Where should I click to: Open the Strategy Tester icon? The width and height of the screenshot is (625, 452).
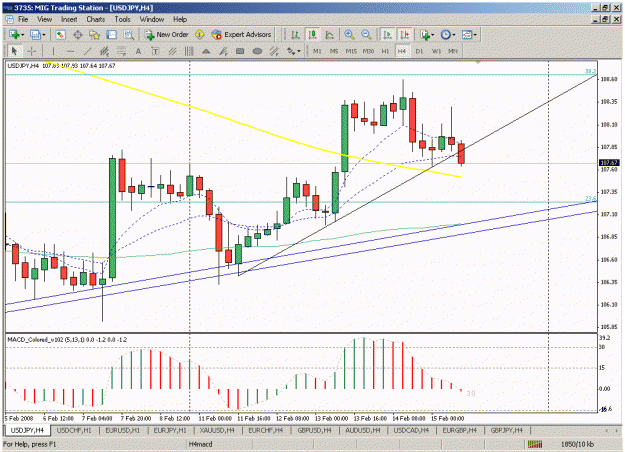click(x=128, y=35)
